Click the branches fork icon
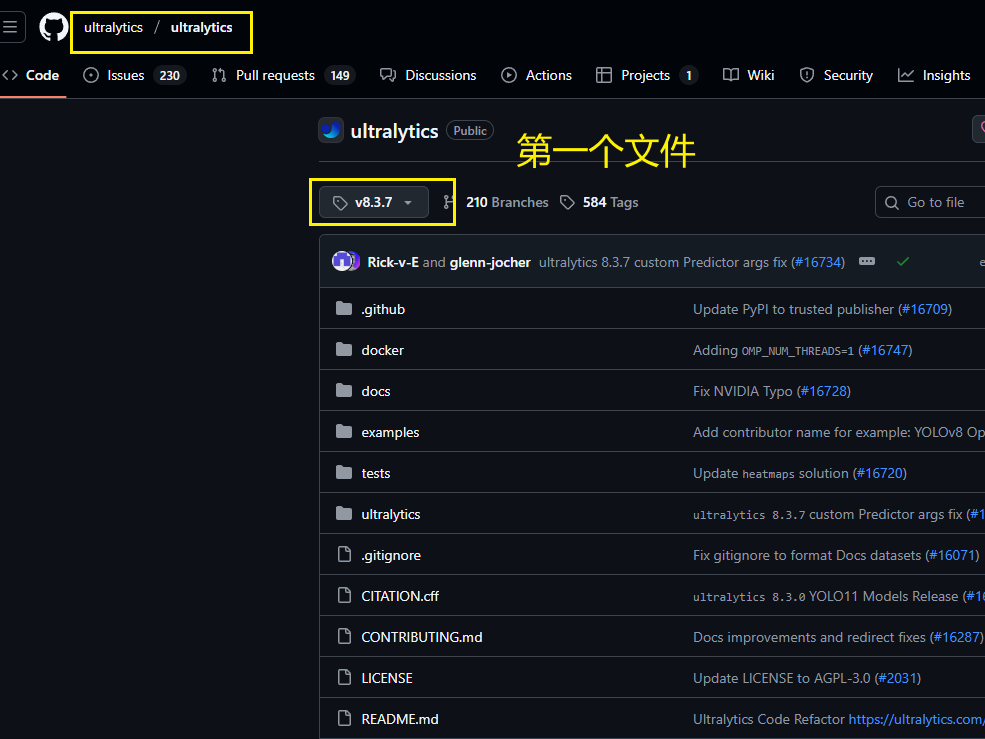 coord(449,202)
